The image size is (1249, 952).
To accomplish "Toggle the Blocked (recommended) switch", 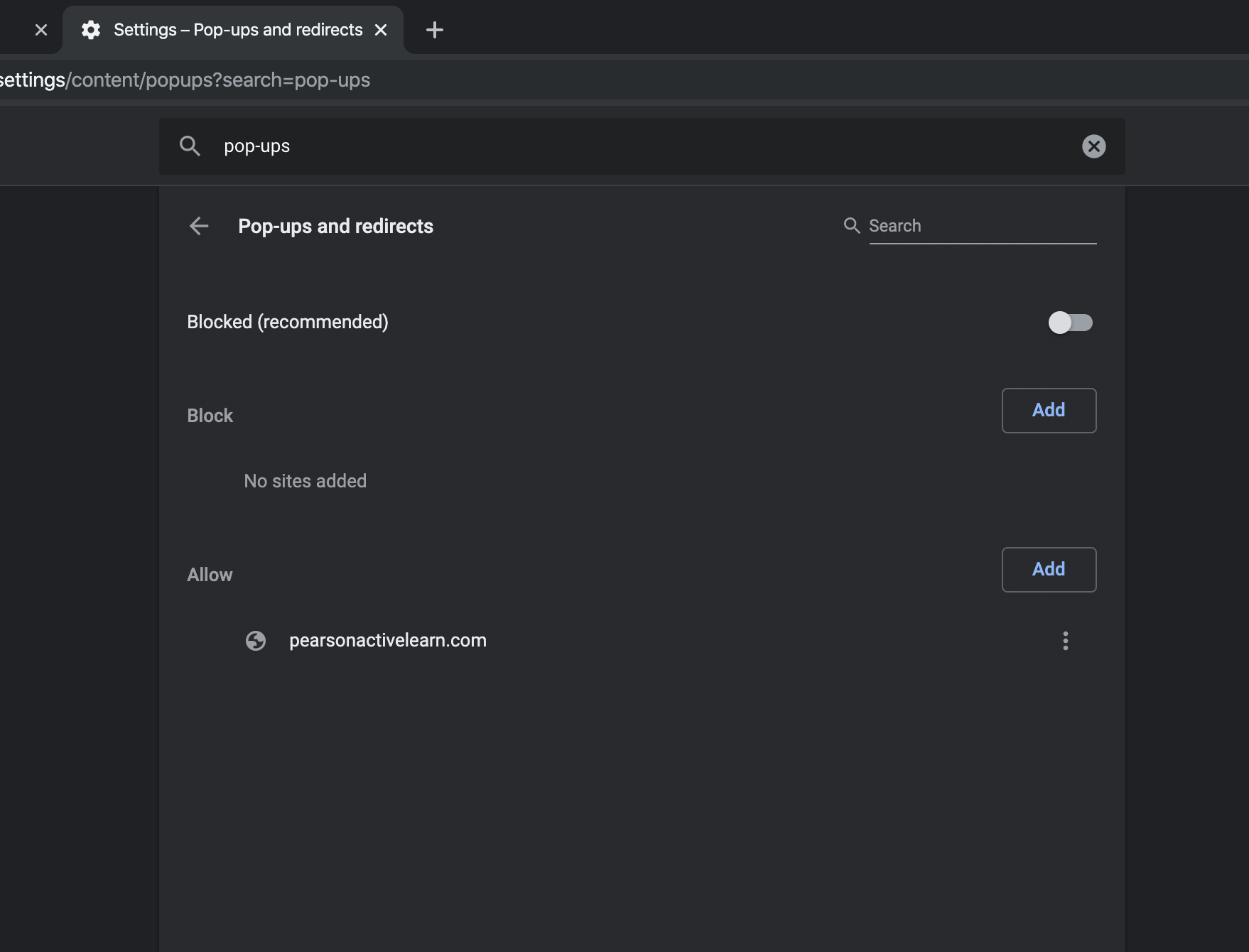I will pyautogui.click(x=1070, y=323).
